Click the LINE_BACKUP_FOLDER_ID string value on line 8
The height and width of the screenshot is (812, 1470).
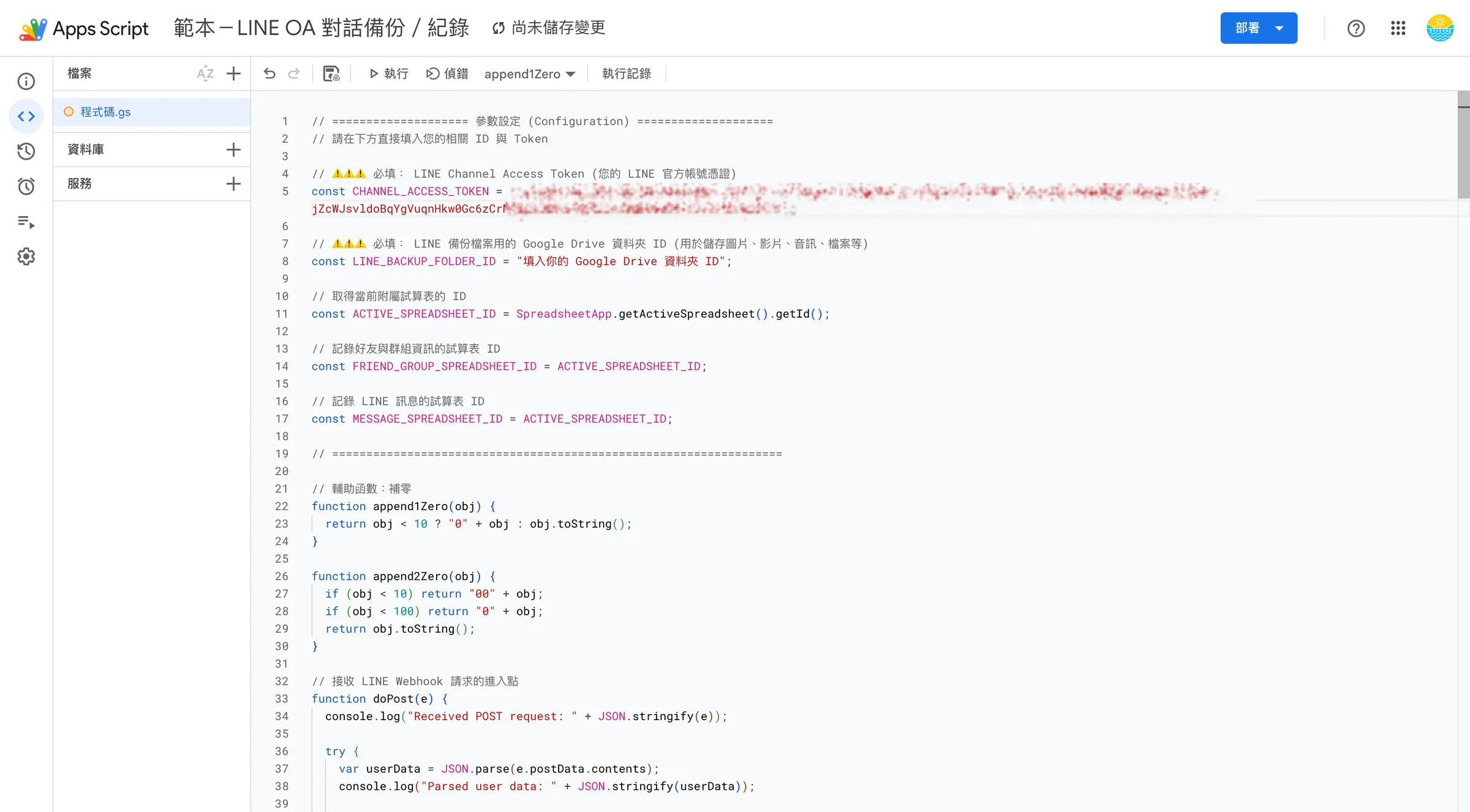(620, 261)
